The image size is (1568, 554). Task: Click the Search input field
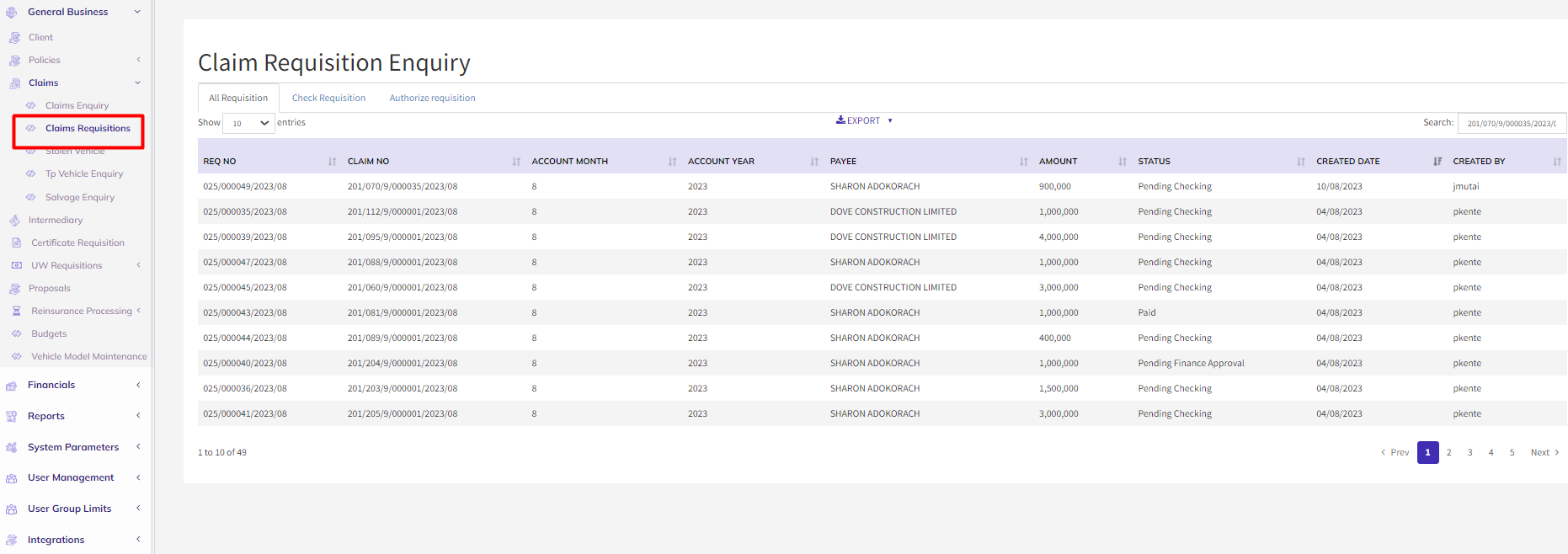click(1511, 123)
